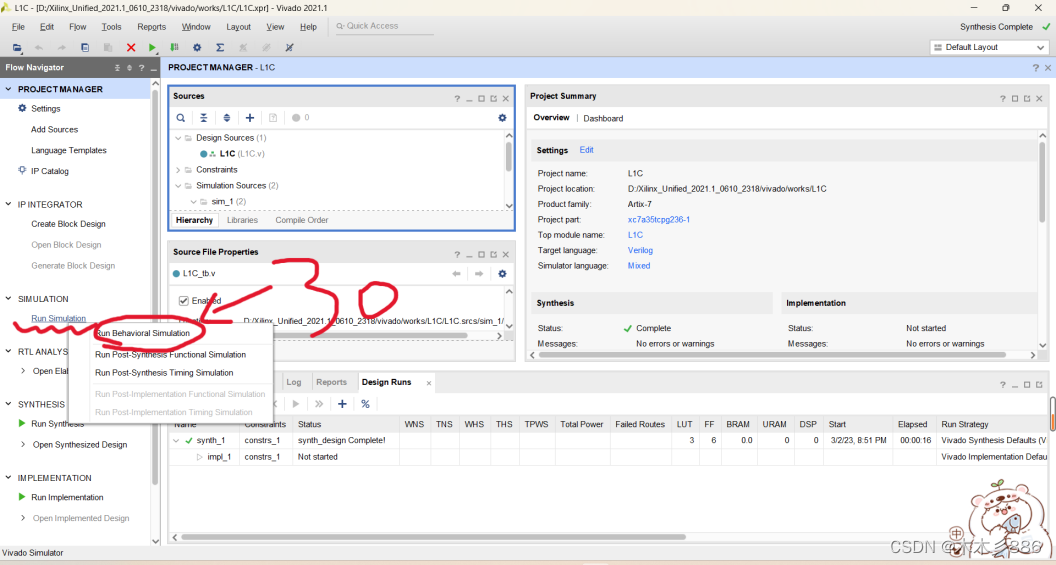
Task: Switch to Log tab
Action: click(294, 383)
